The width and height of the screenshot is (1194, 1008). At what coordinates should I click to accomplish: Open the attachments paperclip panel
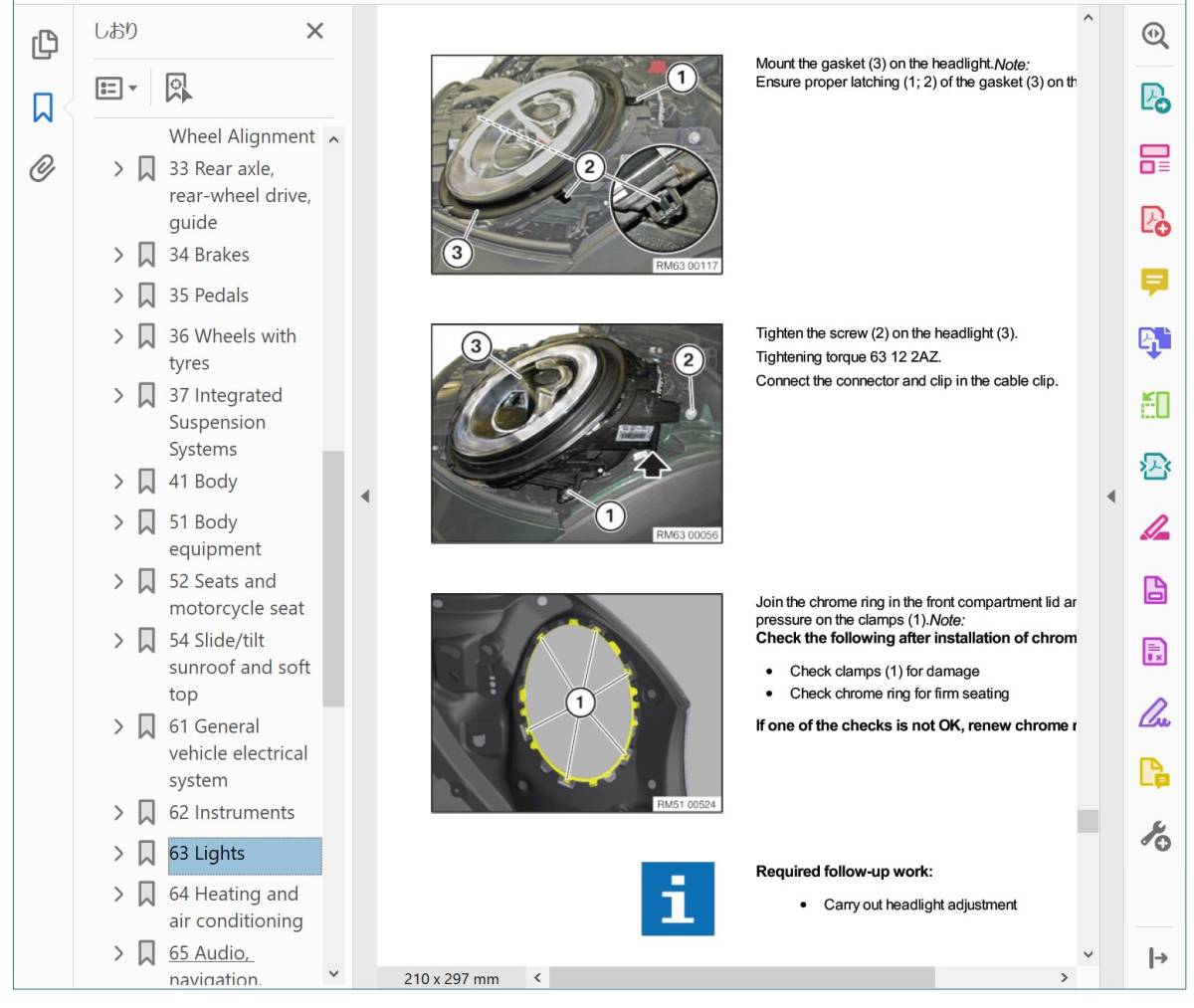pyautogui.click(x=42, y=168)
